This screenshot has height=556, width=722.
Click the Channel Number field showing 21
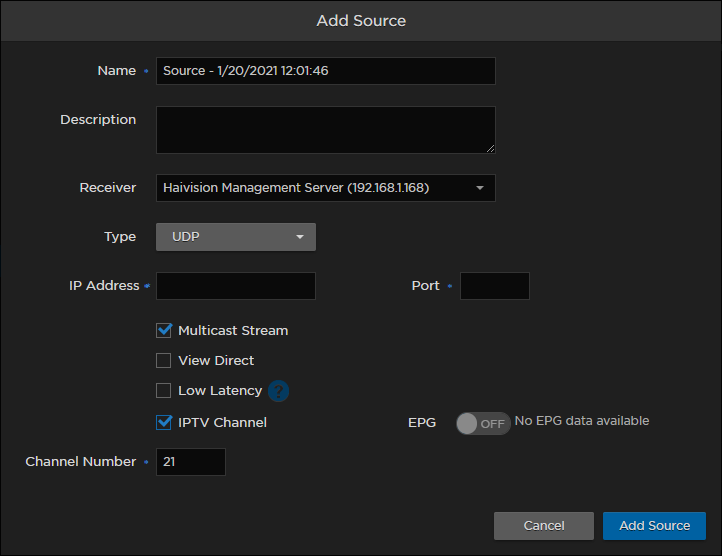coord(190,462)
